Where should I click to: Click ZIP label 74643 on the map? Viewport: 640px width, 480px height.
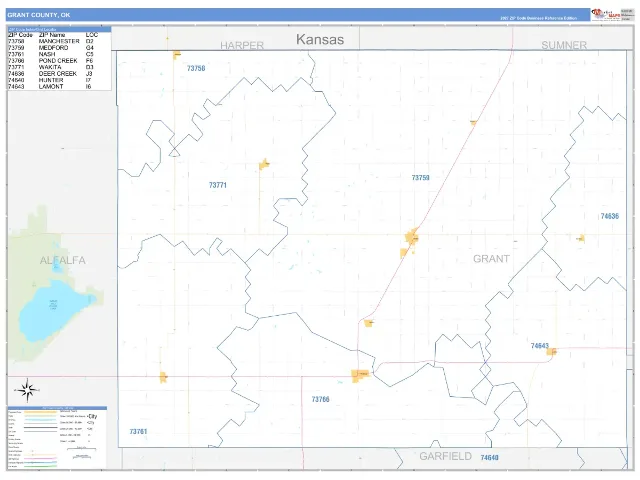[540, 346]
